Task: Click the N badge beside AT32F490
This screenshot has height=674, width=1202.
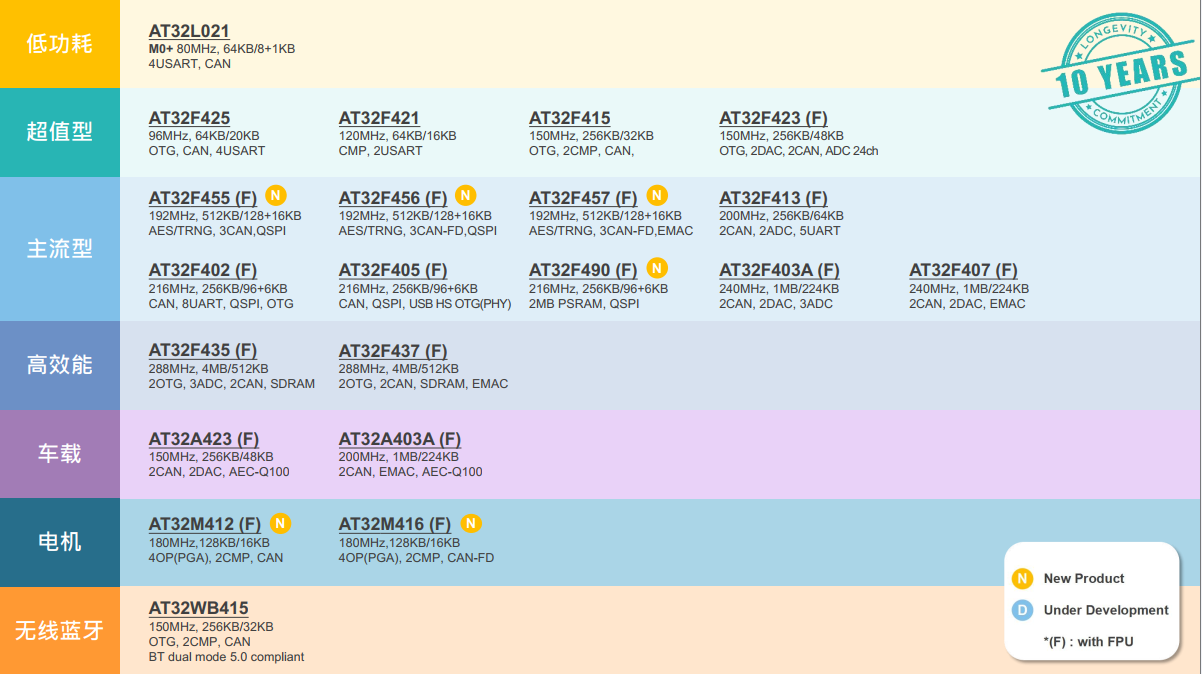Action: tap(657, 268)
